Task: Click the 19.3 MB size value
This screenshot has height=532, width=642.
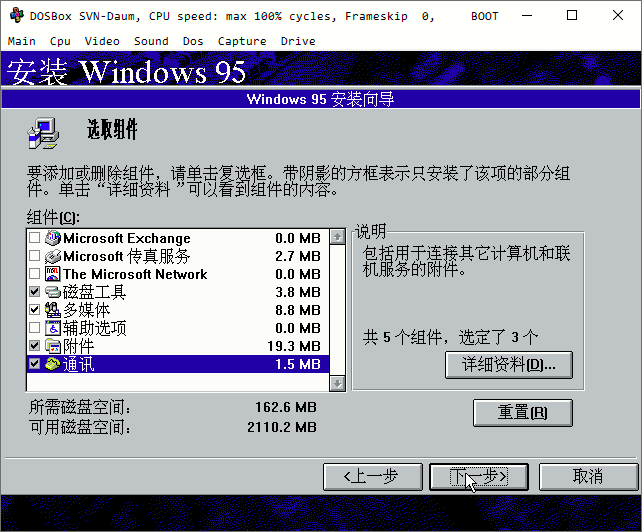Action: 294,346
